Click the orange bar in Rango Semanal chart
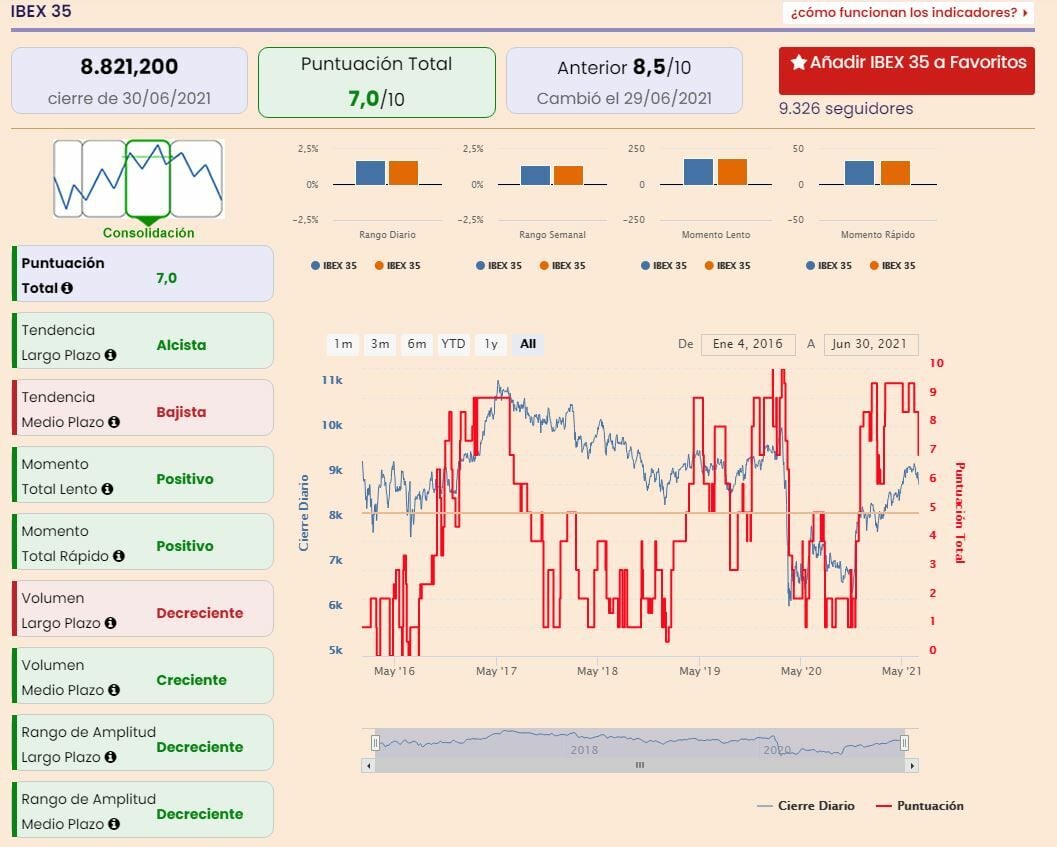Image resolution: width=1057 pixels, height=847 pixels. [x=568, y=175]
